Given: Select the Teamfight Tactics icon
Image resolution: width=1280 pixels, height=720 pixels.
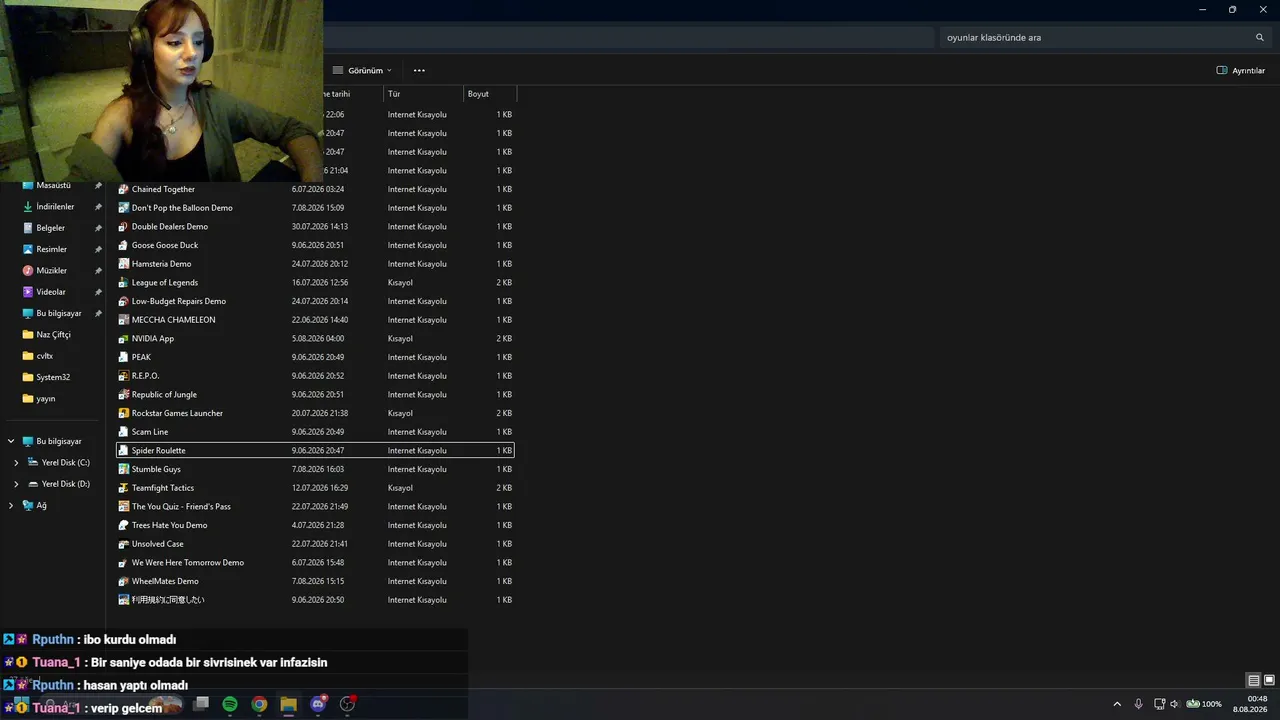Looking at the screenshot, I should coord(124,488).
